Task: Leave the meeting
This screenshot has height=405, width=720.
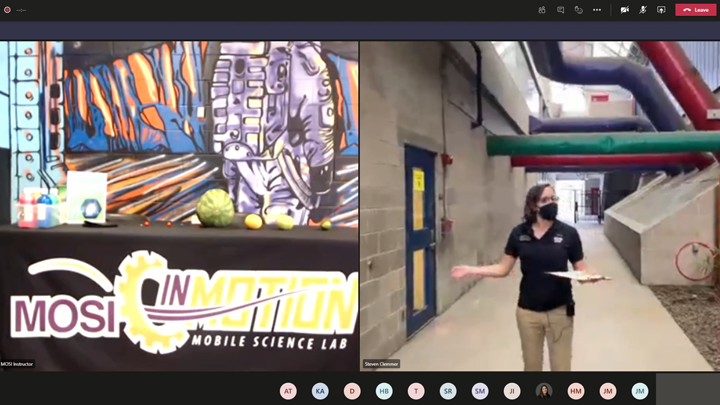Action: pyautogui.click(x=696, y=10)
